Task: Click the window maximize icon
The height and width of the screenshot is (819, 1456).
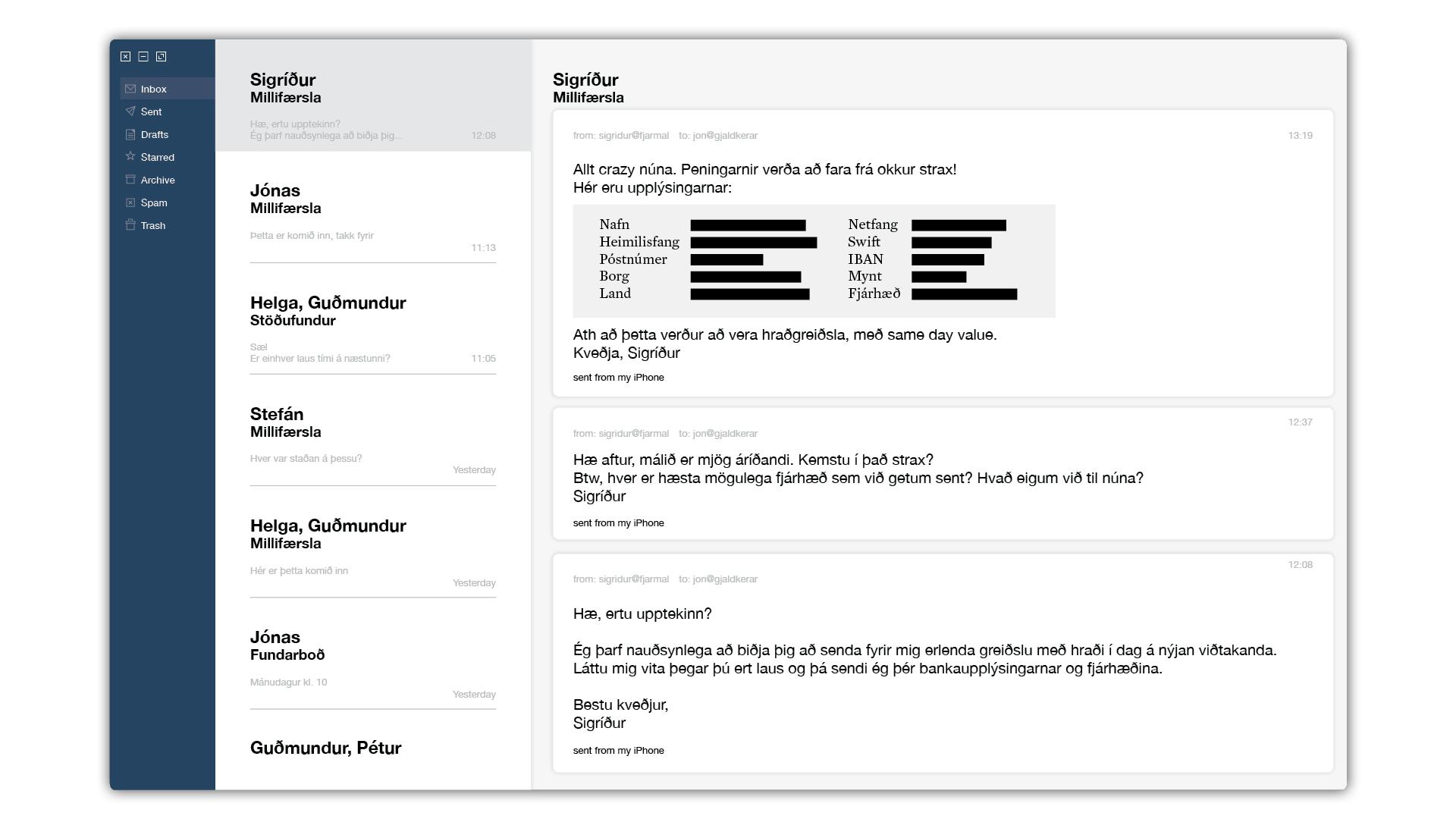Action: 161,57
